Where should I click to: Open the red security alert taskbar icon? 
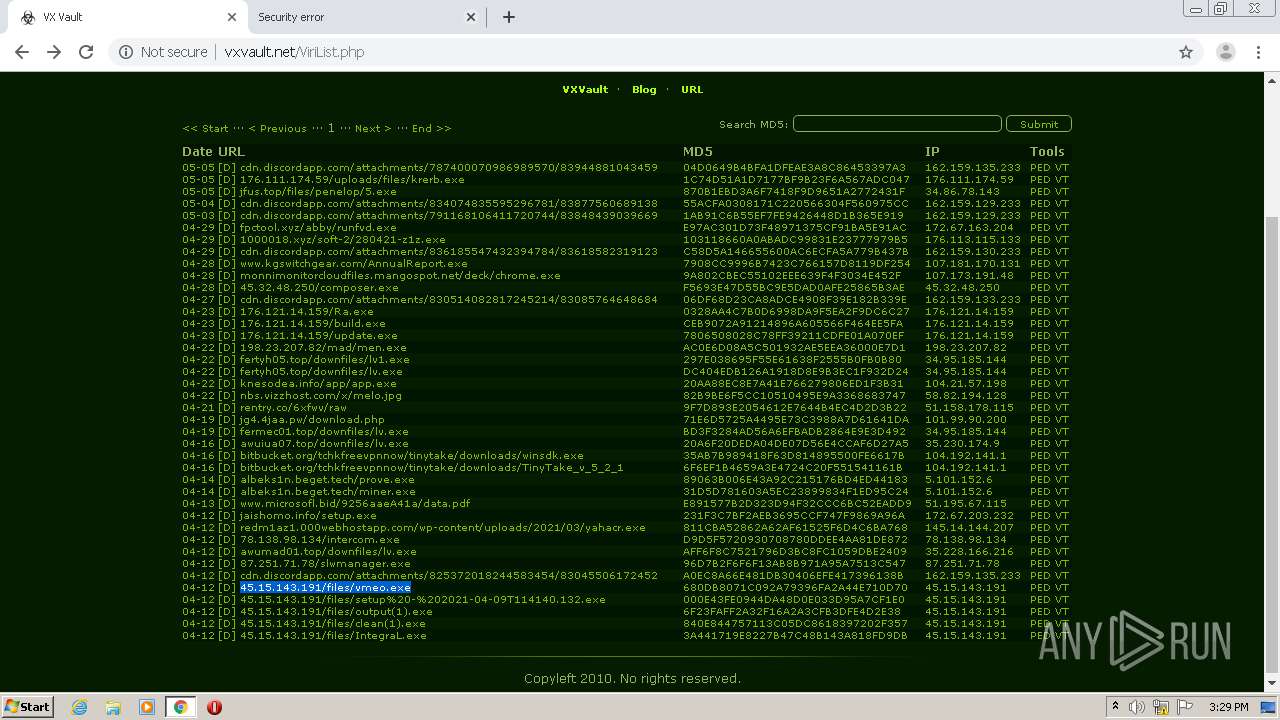click(214, 707)
